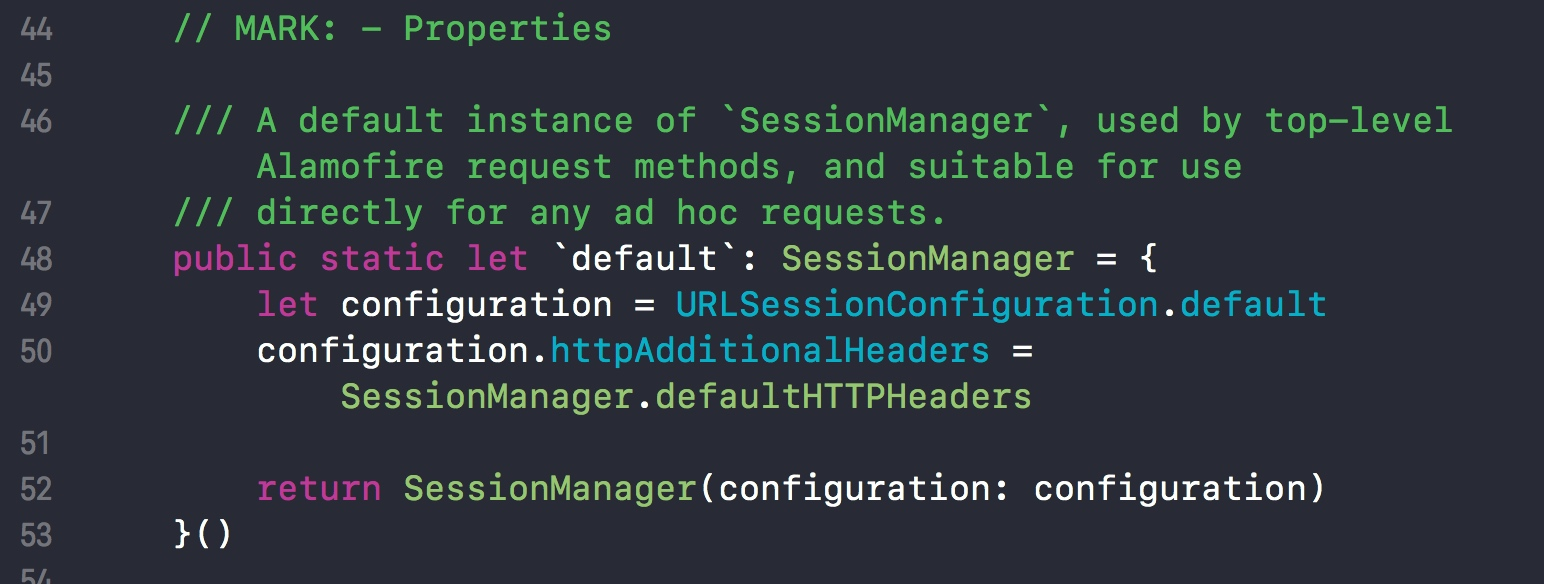Image resolution: width=1544 pixels, height=584 pixels.
Task: Click SessionManager in the return statement
Action: point(550,490)
